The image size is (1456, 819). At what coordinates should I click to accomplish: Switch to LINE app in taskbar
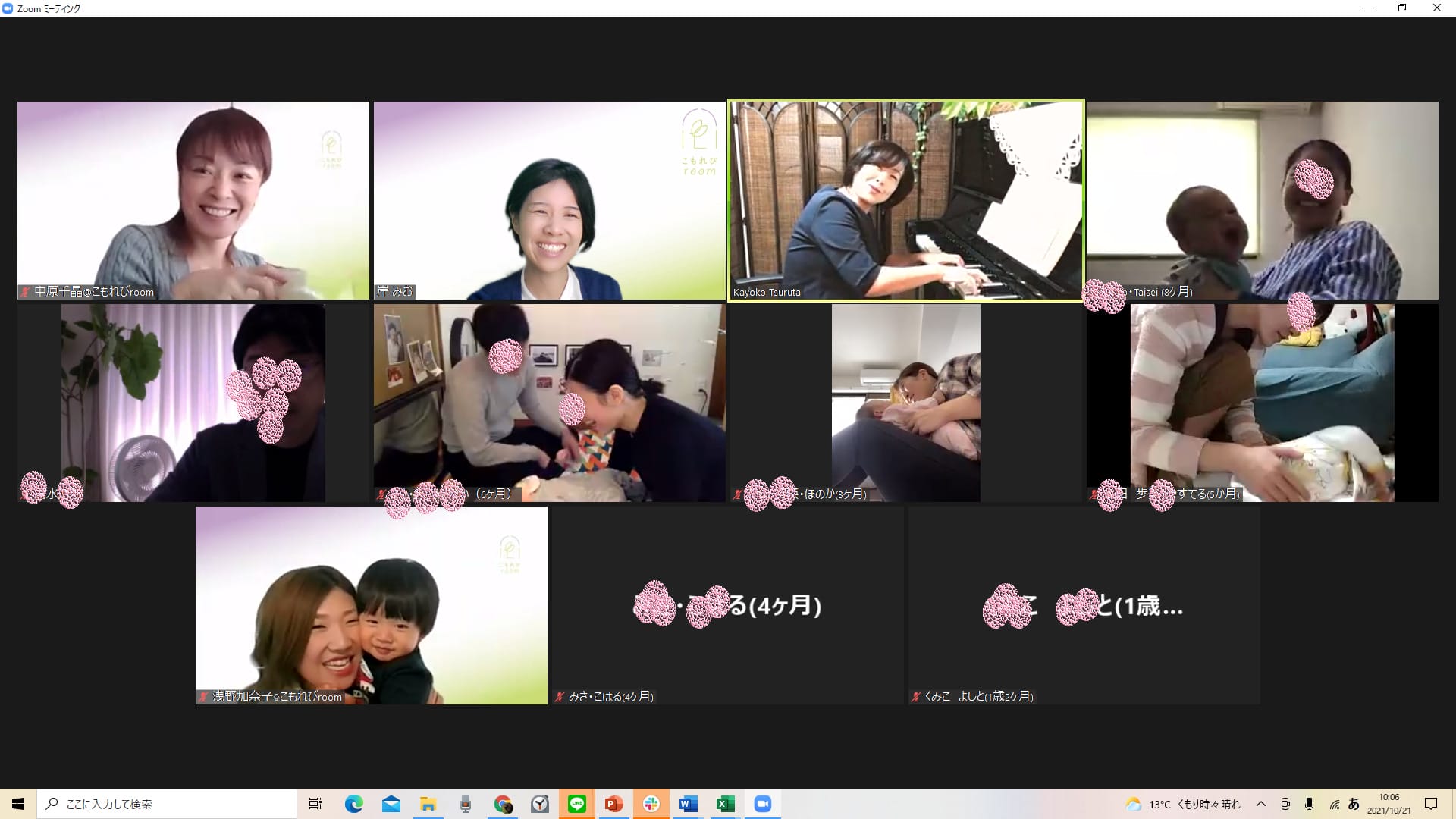click(577, 804)
